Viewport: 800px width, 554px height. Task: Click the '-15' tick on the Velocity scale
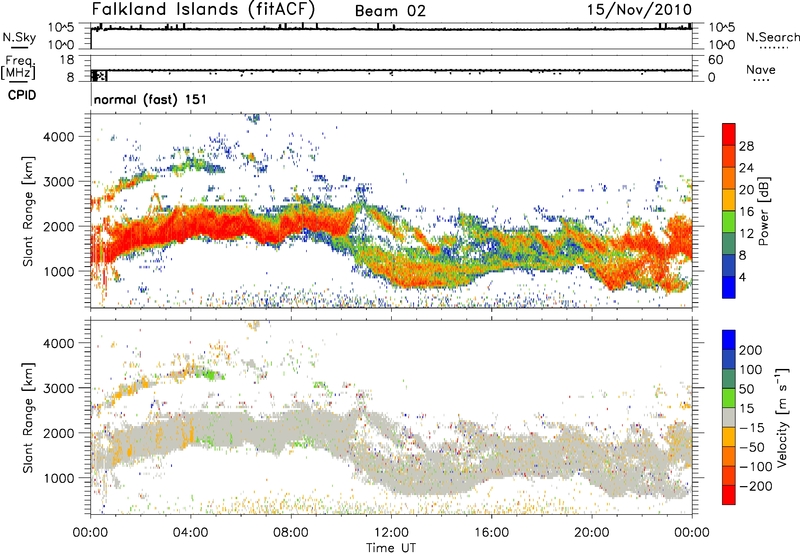pos(752,427)
